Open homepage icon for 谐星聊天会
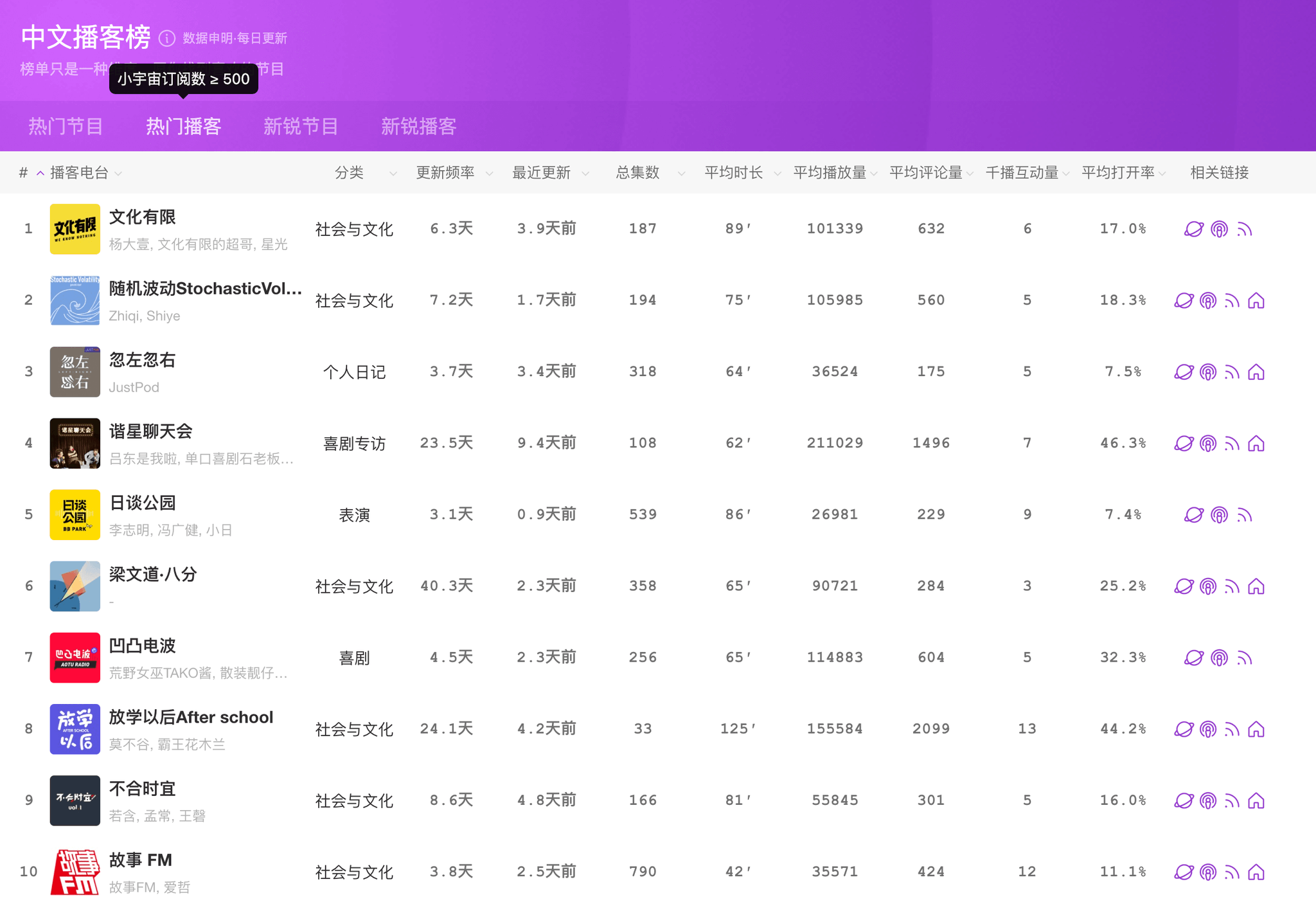The height and width of the screenshot is (911, 1316). click(x=1256, y=444)
